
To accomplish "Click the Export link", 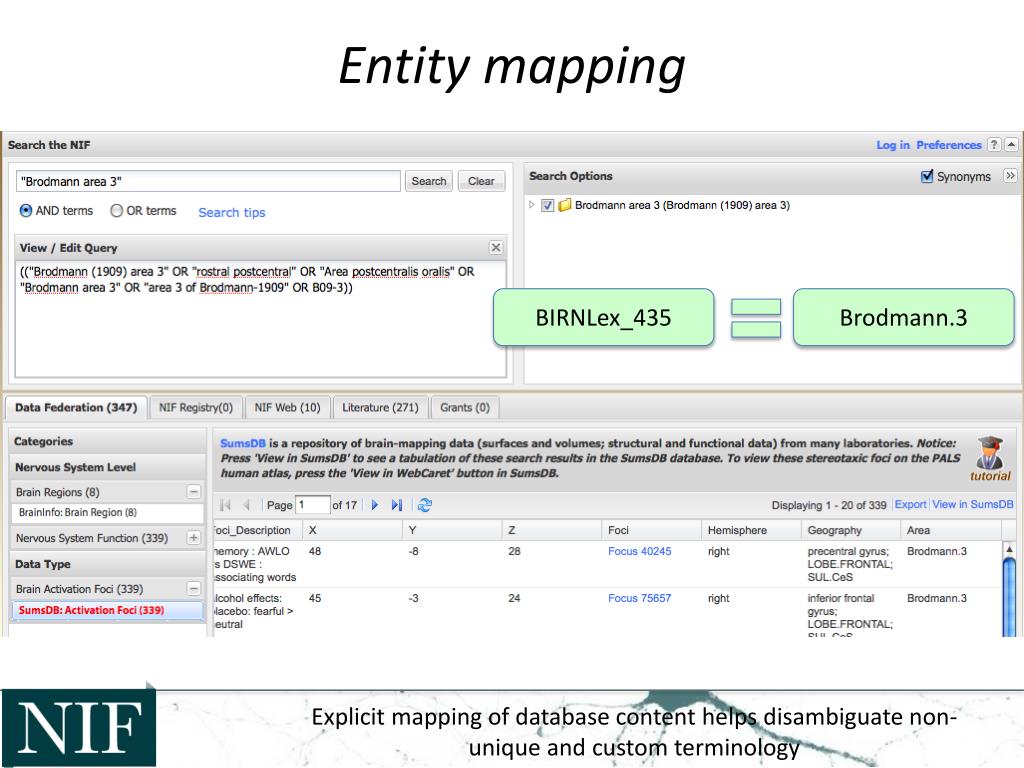I will click(x=910, y=504).
